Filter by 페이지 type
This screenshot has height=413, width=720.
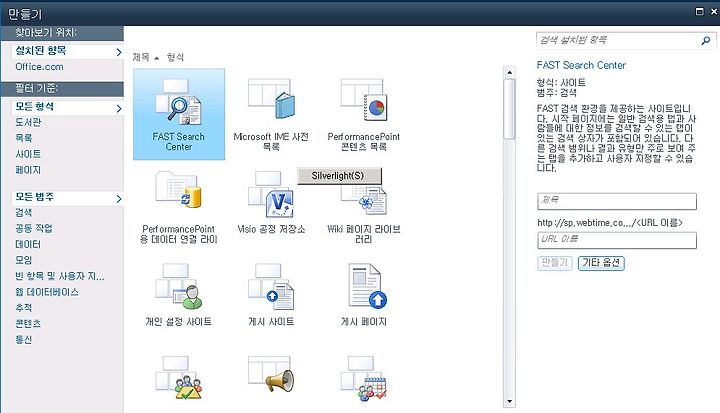tap(28, 170)
